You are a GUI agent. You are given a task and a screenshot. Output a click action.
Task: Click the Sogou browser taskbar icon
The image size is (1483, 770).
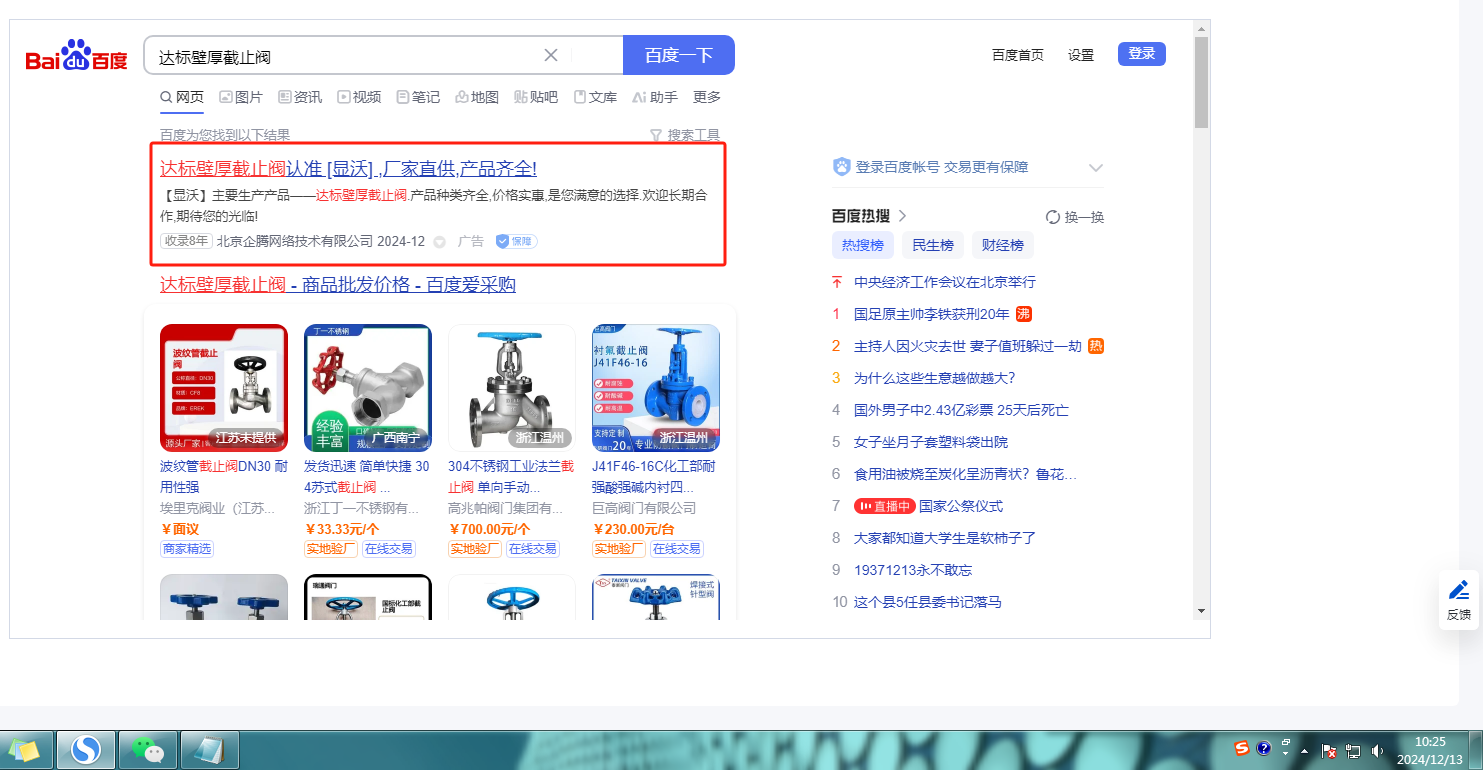point(86,749)
